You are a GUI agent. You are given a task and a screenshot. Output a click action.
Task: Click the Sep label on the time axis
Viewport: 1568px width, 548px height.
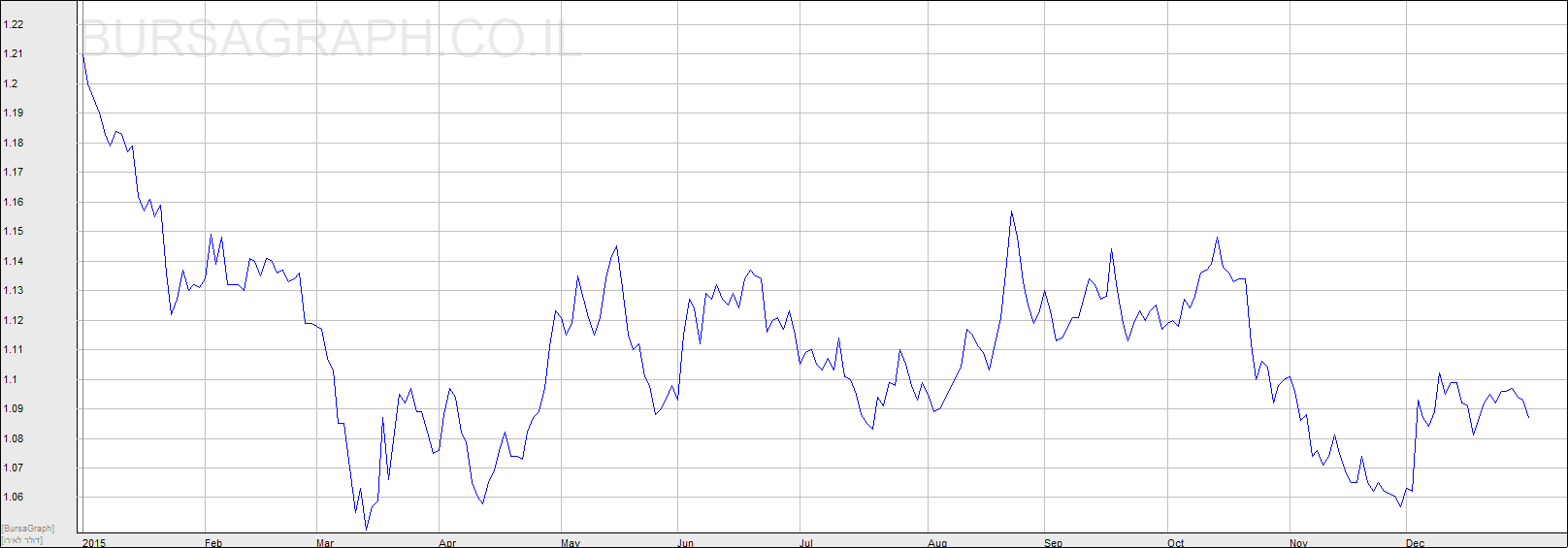[1053, 543]
